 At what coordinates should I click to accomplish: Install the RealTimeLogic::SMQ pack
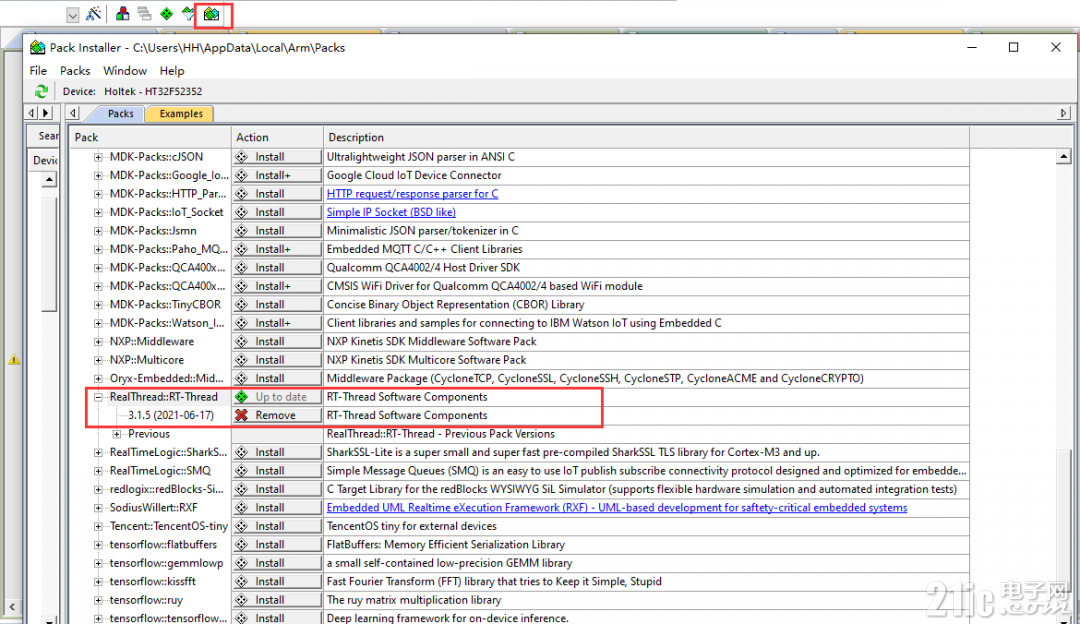pos(278,471)
